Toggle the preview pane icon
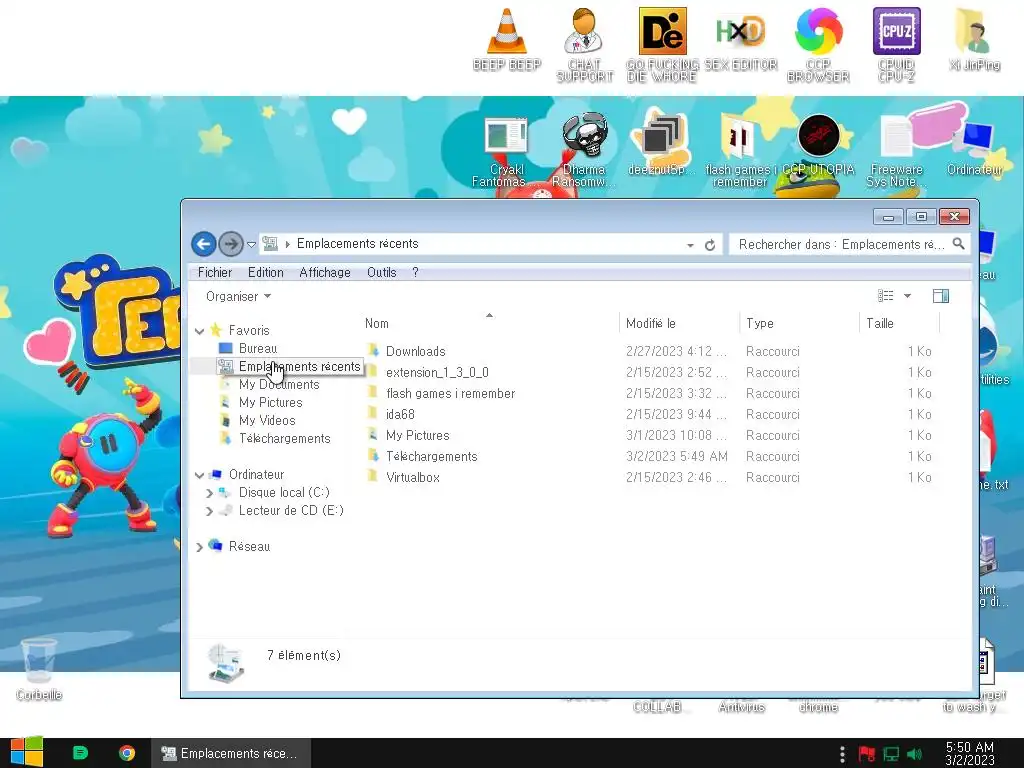 point(941,296)
